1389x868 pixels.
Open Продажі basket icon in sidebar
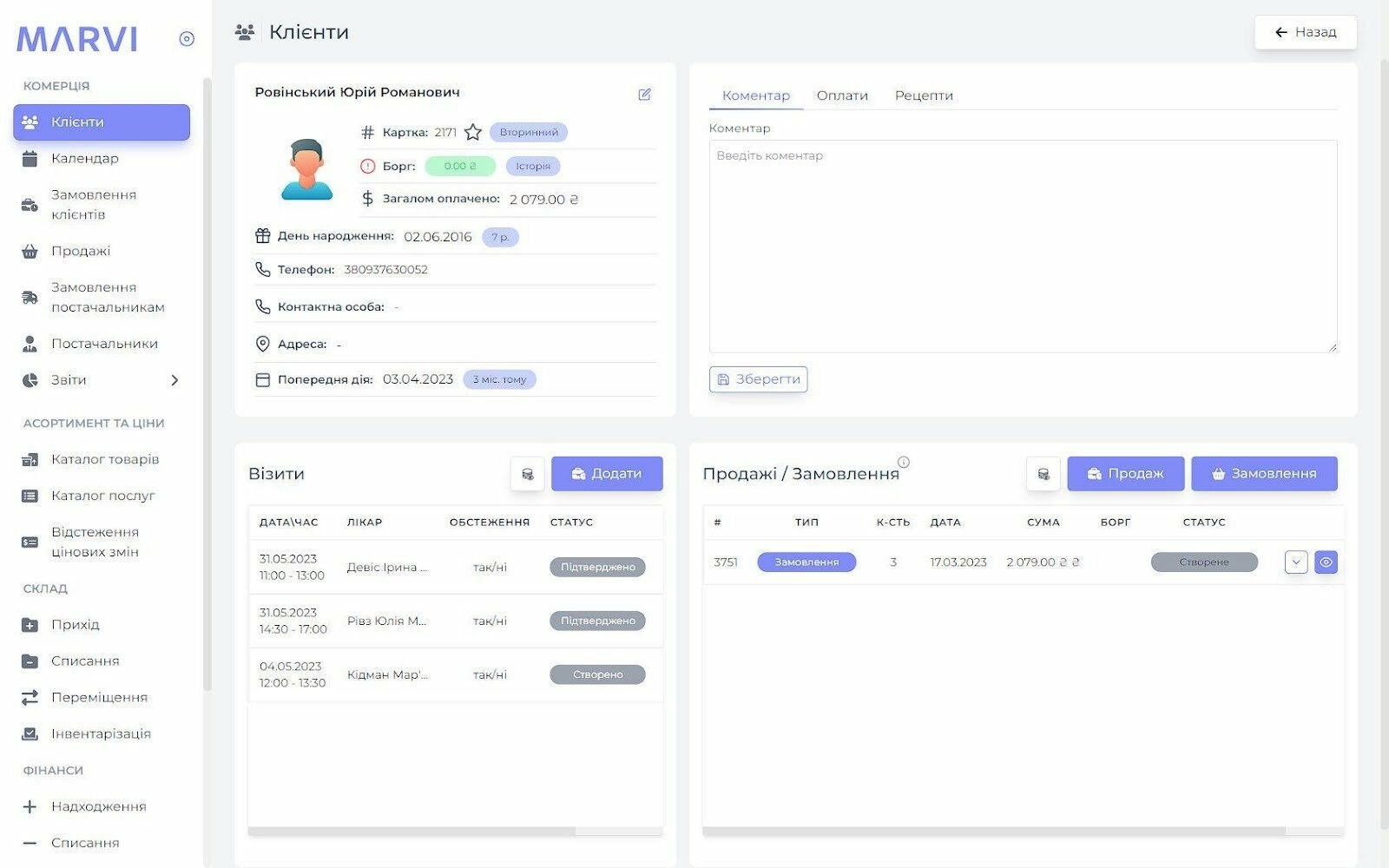click(30, 251)
